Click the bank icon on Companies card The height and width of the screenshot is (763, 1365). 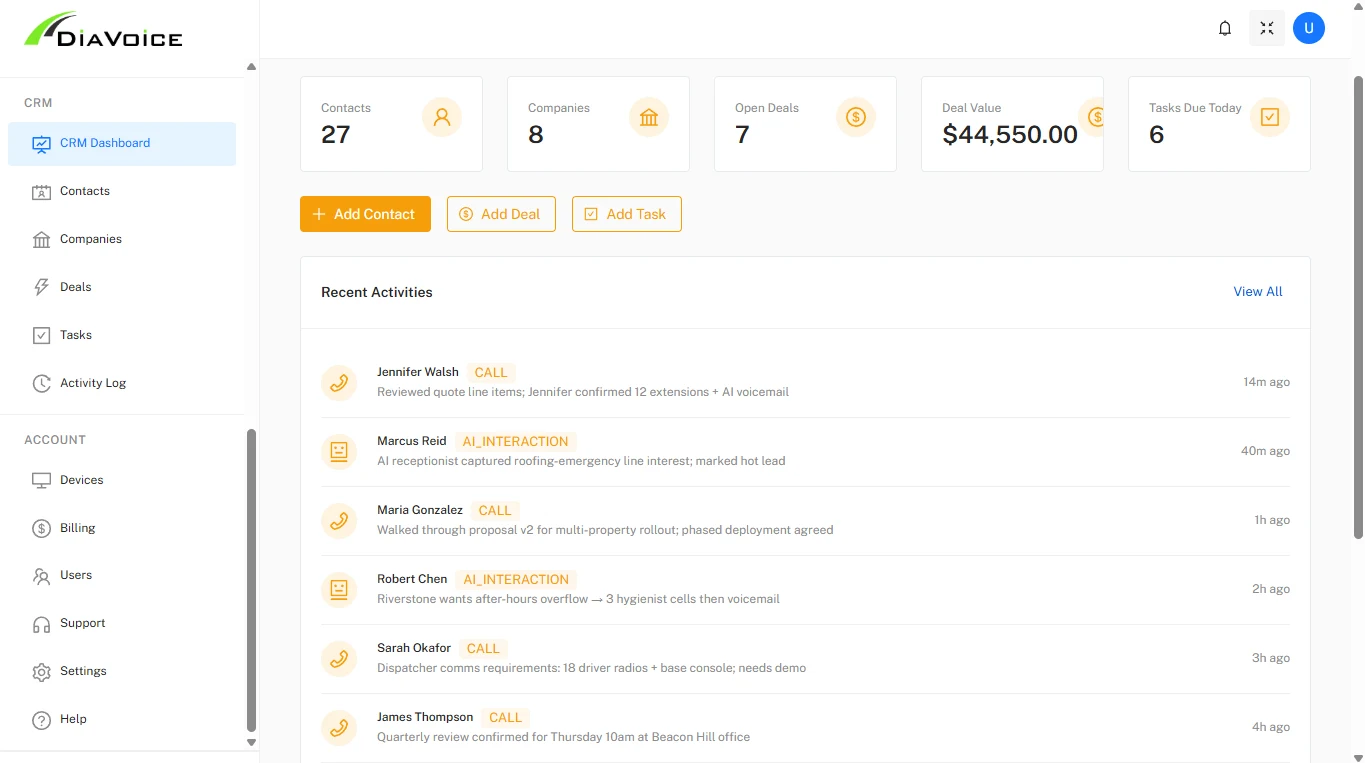(649, 117)
